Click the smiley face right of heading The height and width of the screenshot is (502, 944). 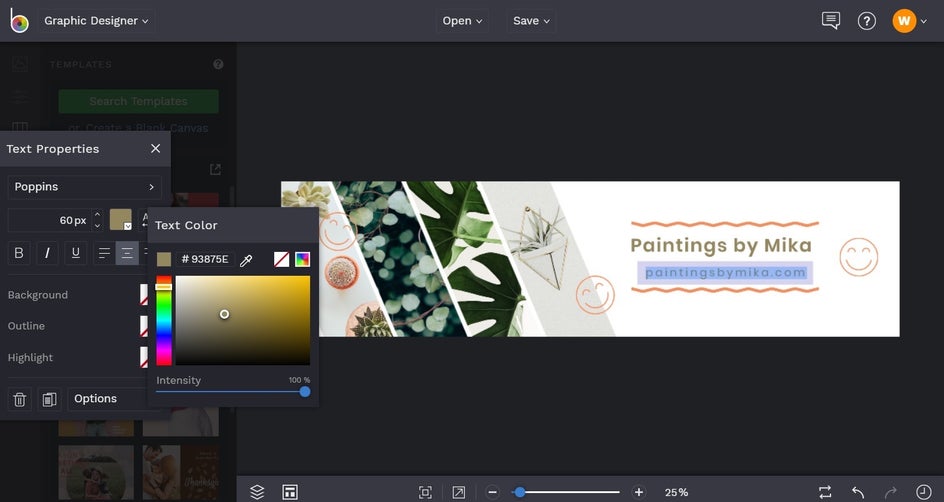click(859, 257)
